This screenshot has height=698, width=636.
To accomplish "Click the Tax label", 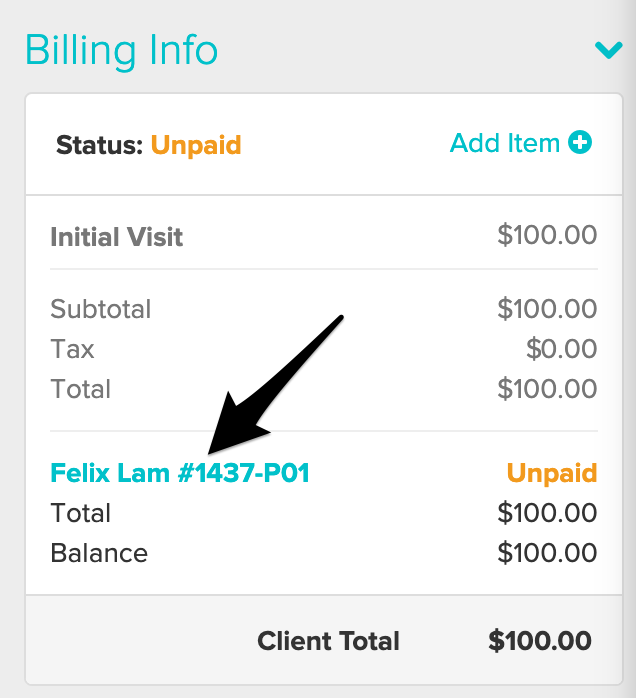I will 72,349.
